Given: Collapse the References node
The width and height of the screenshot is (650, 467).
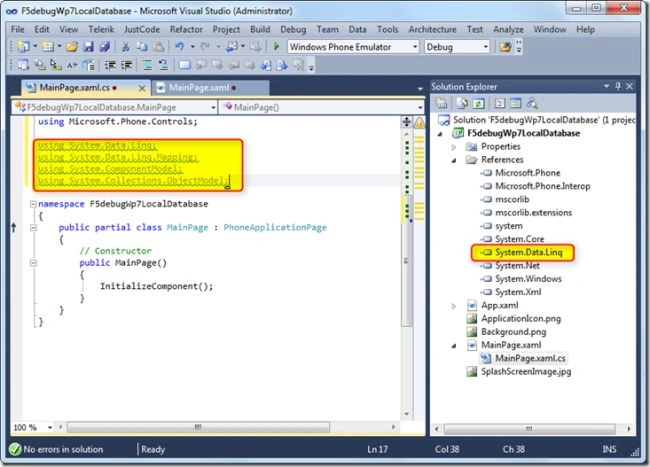Looking at the screenshot, I should 454,160.
